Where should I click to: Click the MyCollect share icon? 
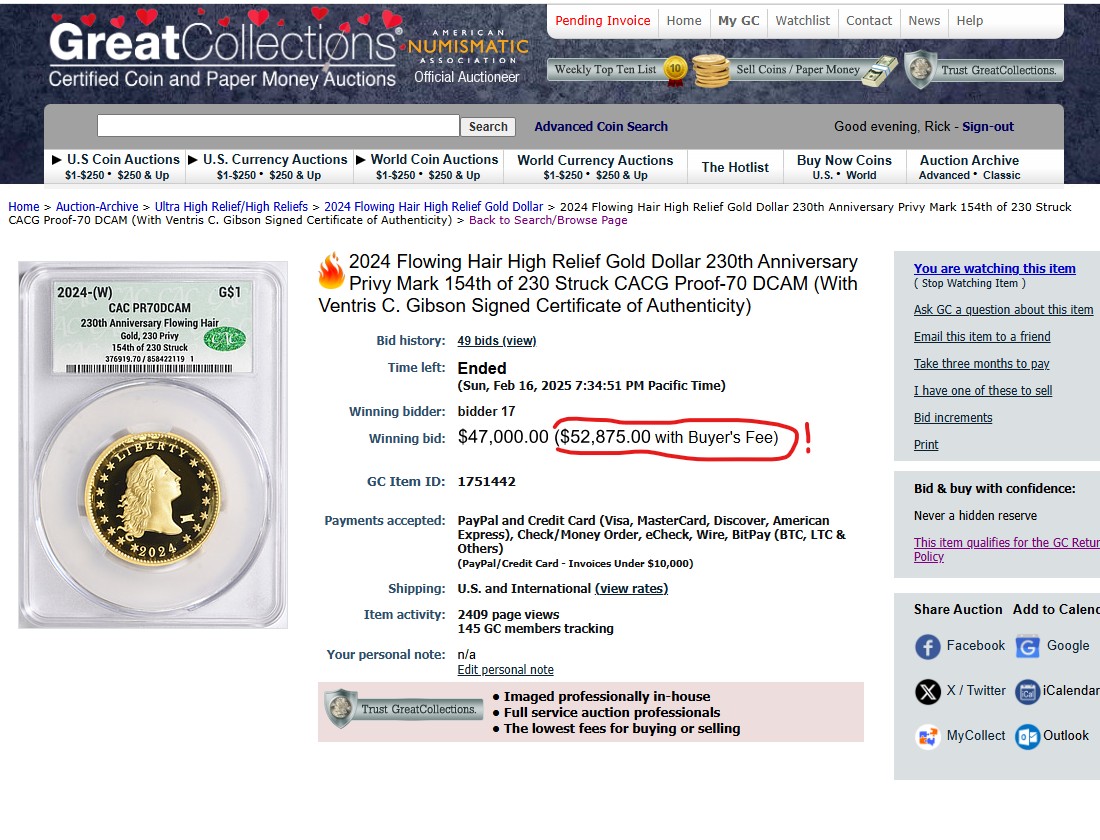click(x=928, y=737)
